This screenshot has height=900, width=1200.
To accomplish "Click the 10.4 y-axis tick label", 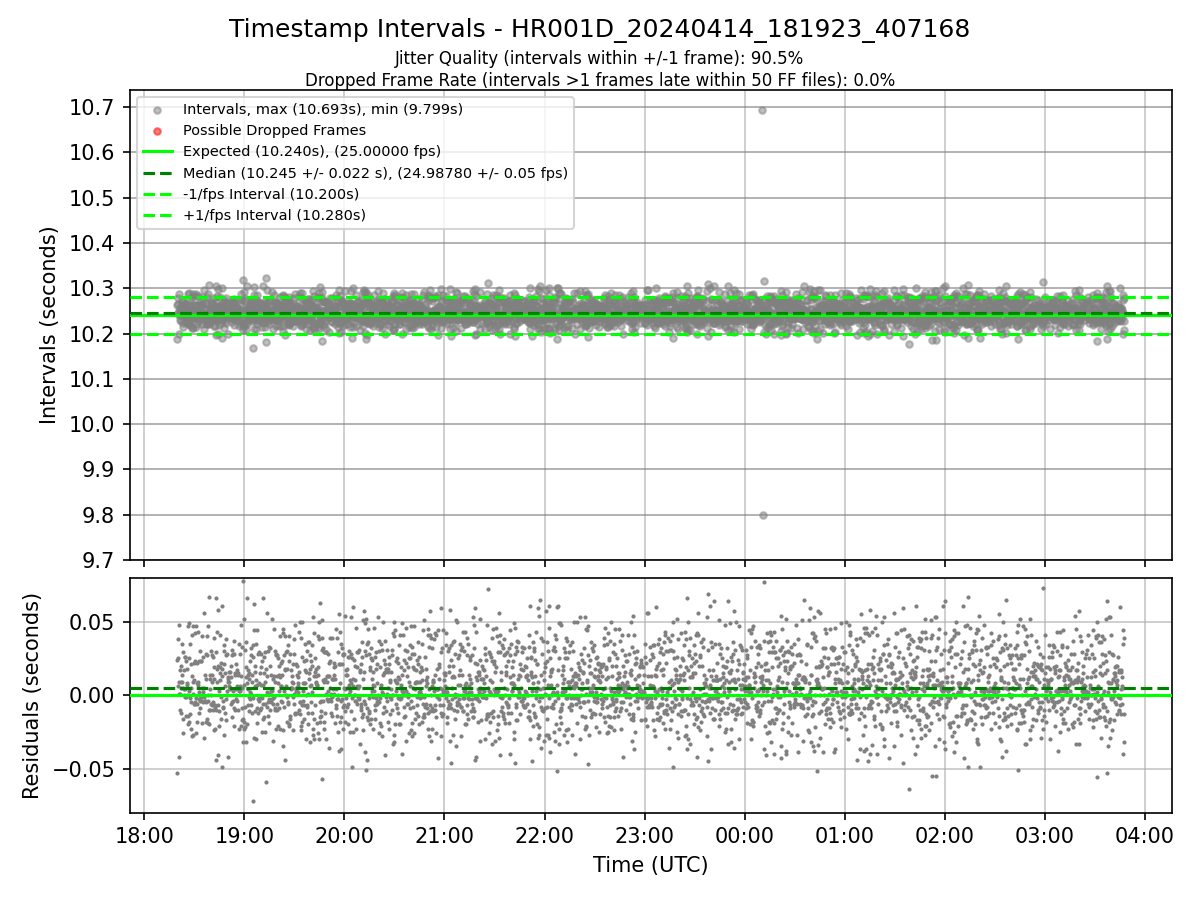I will [x=91, y=243].
